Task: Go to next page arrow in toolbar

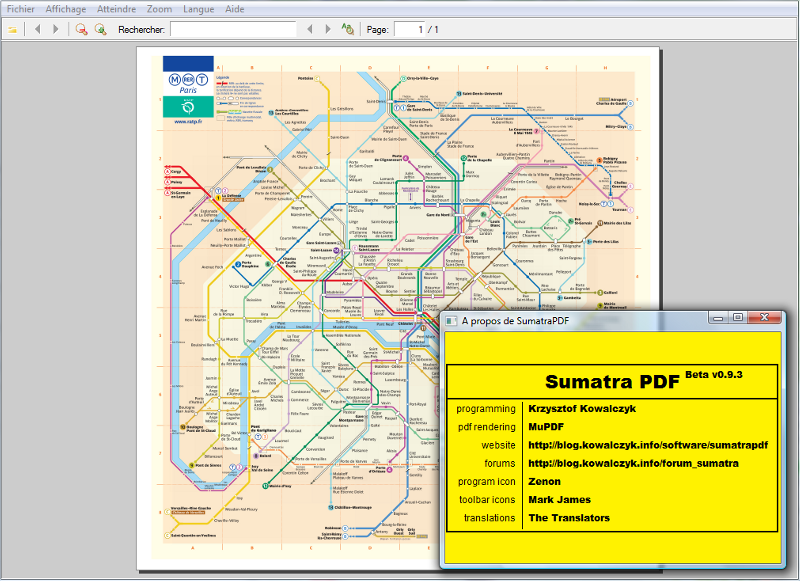Action: pyautogui.click(x=56, y=29)
